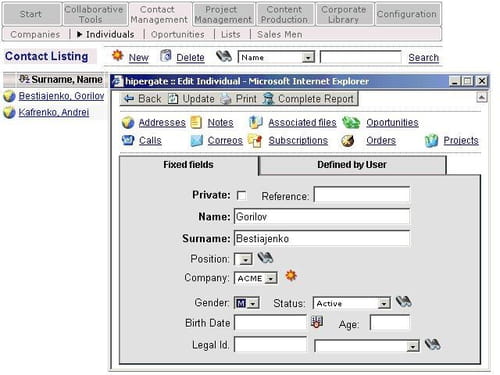This screenshot has width=500, height=375.
Task: Click the Associated files folder icon
Action: coord(256,122)
